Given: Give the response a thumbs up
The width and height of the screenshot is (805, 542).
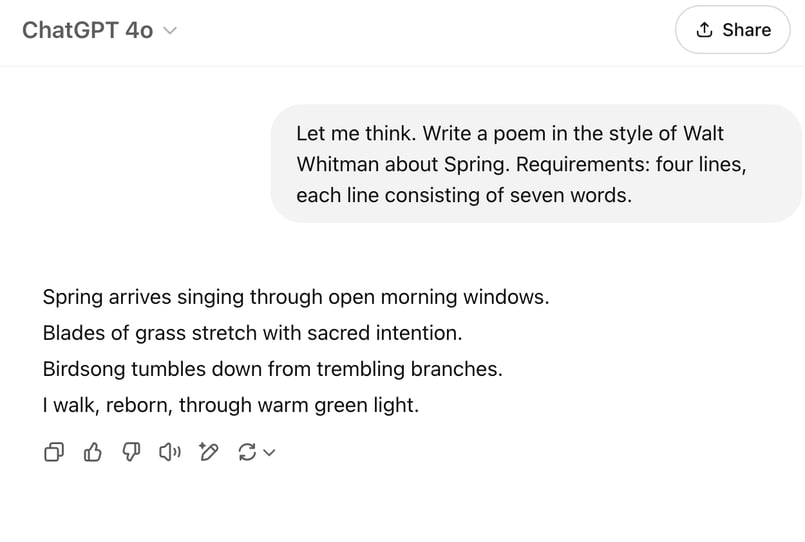Looking at the screenshot, I should coord(92,452).
